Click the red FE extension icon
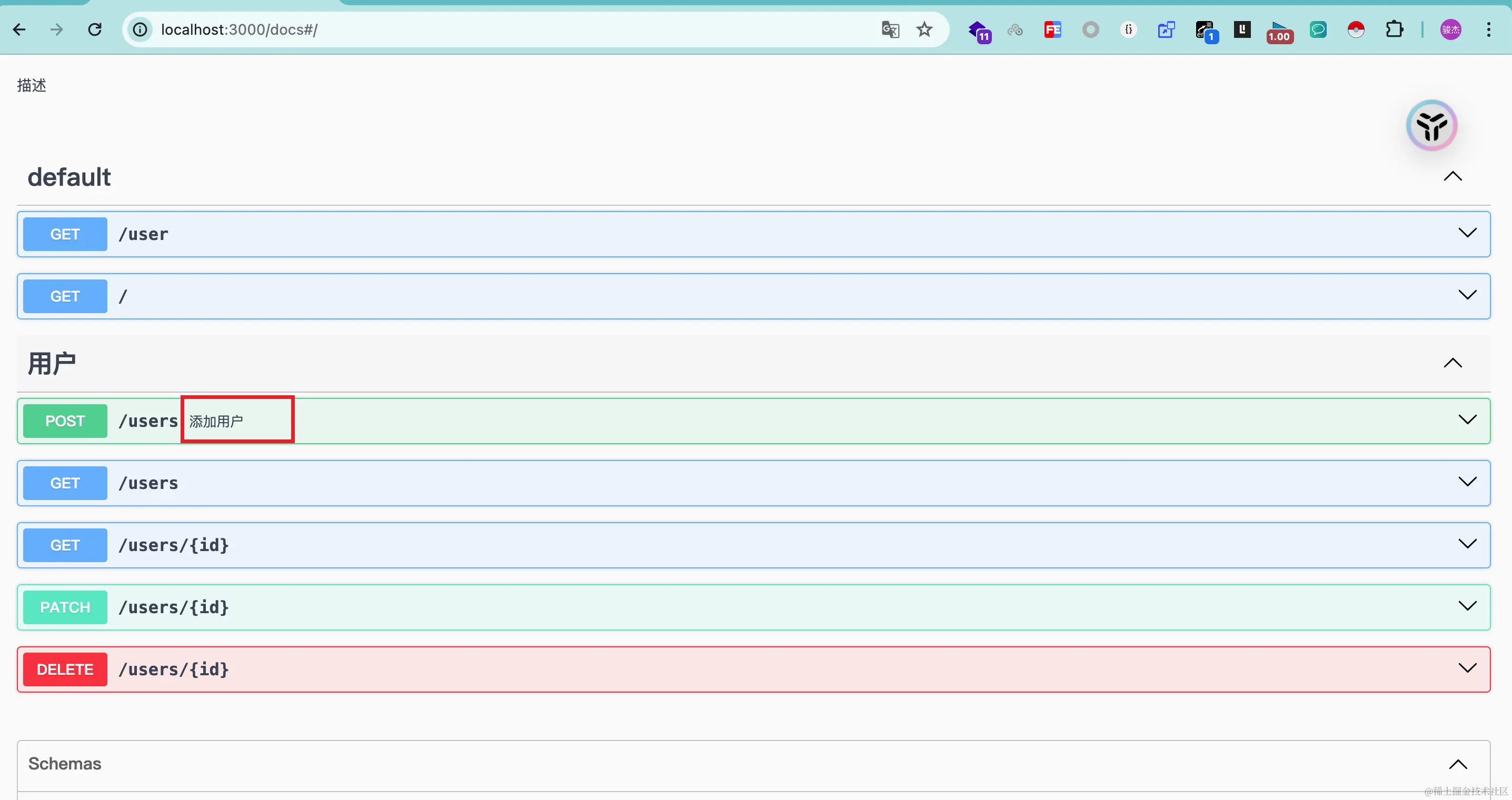The height and width of the screenshot is (800, 1512). (x=1052, y=29)
